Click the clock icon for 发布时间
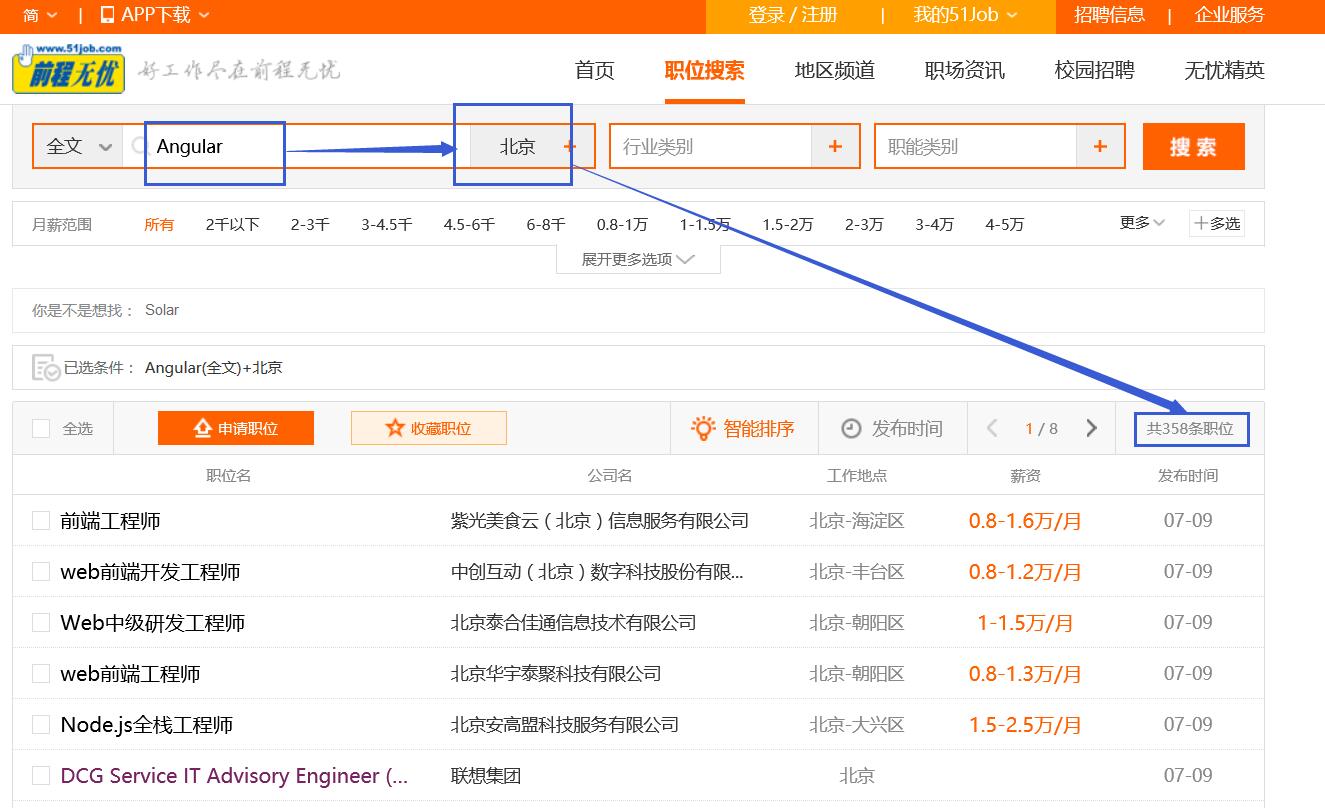Image resolution: width=1325 pixels, height=808 pixels. pos(851,428)
